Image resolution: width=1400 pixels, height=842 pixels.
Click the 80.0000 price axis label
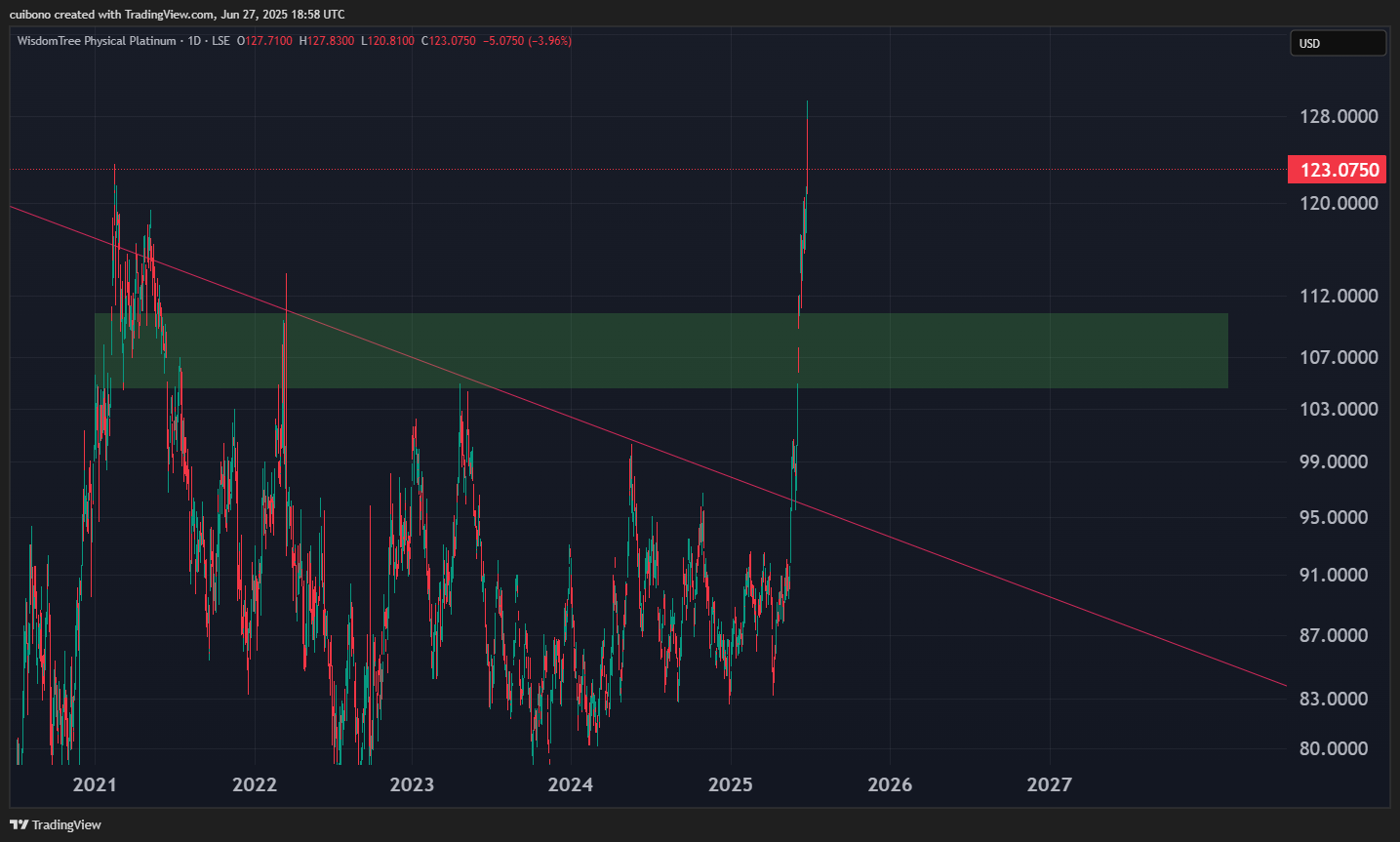[x=1334, y=748]
